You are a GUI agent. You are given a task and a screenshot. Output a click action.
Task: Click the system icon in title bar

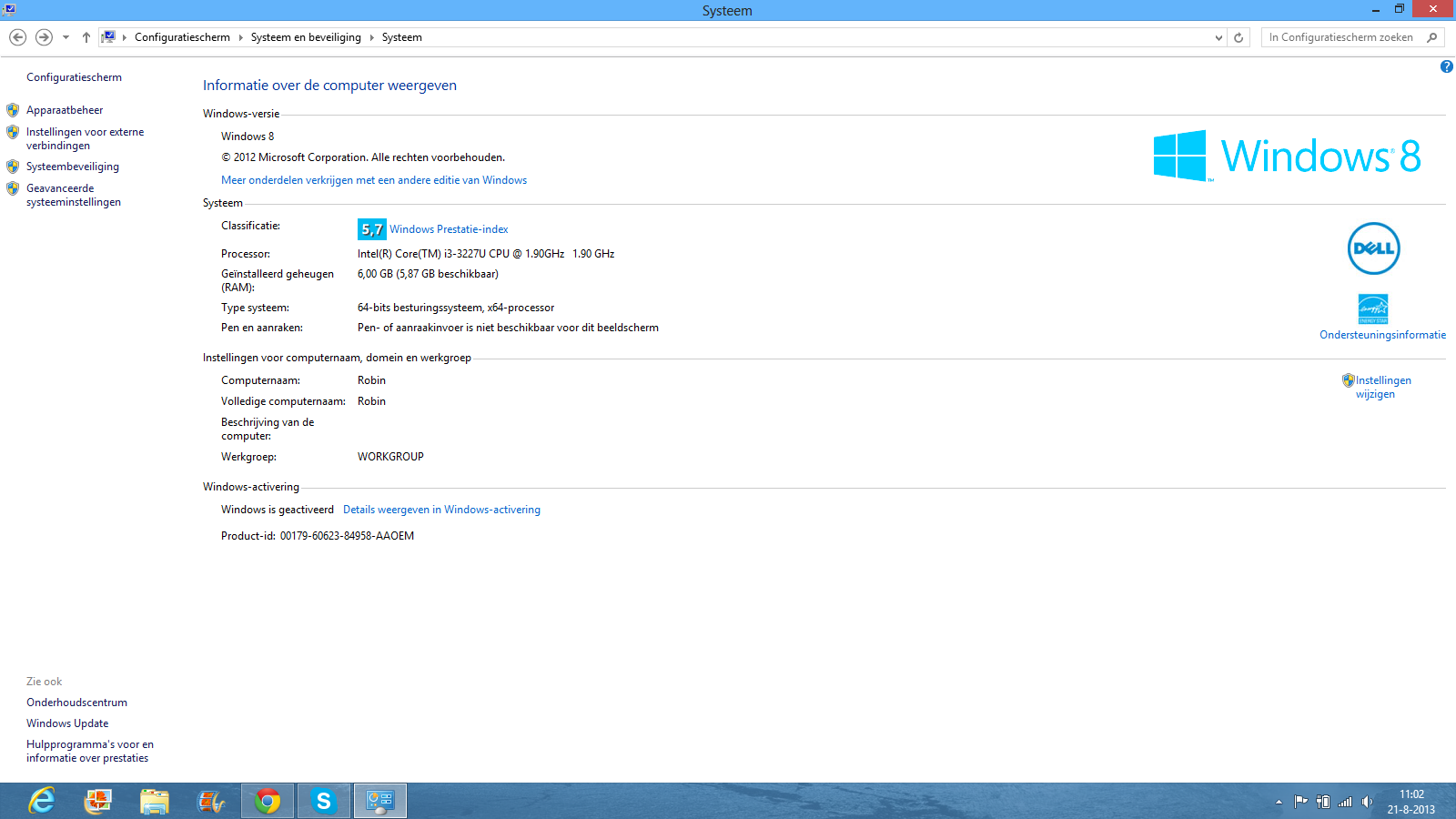(x=9, y=9)
